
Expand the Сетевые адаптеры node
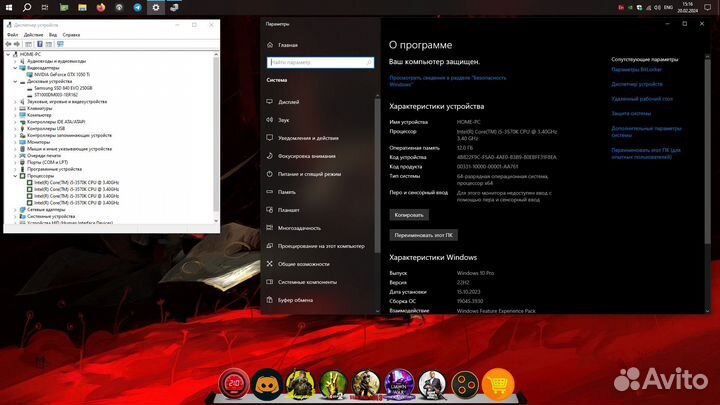(x=15, y=209)
